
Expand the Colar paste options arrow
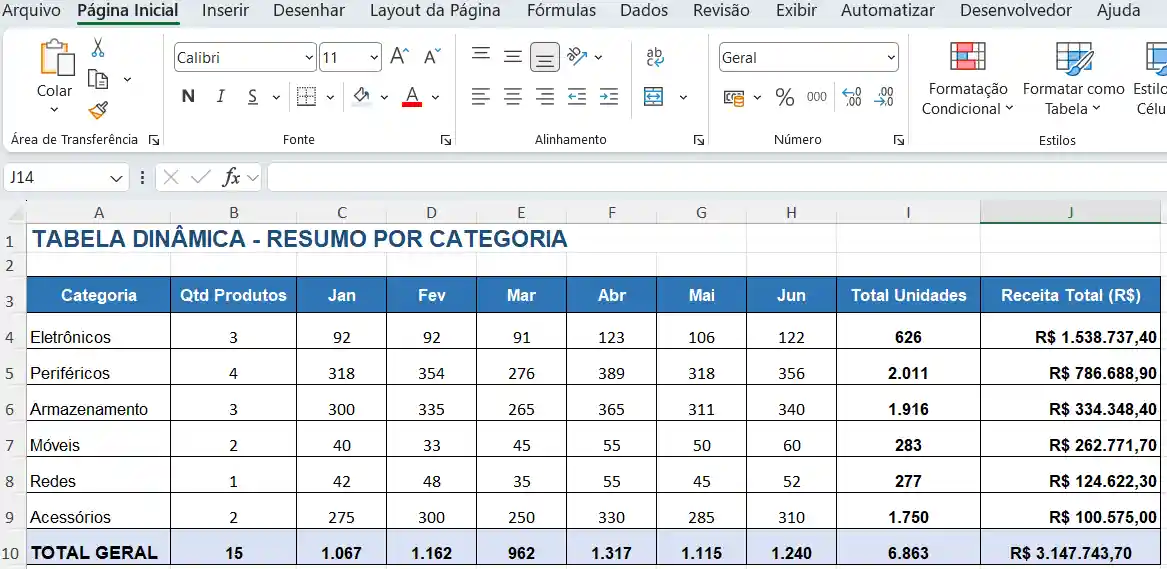(x=54, y=110)
